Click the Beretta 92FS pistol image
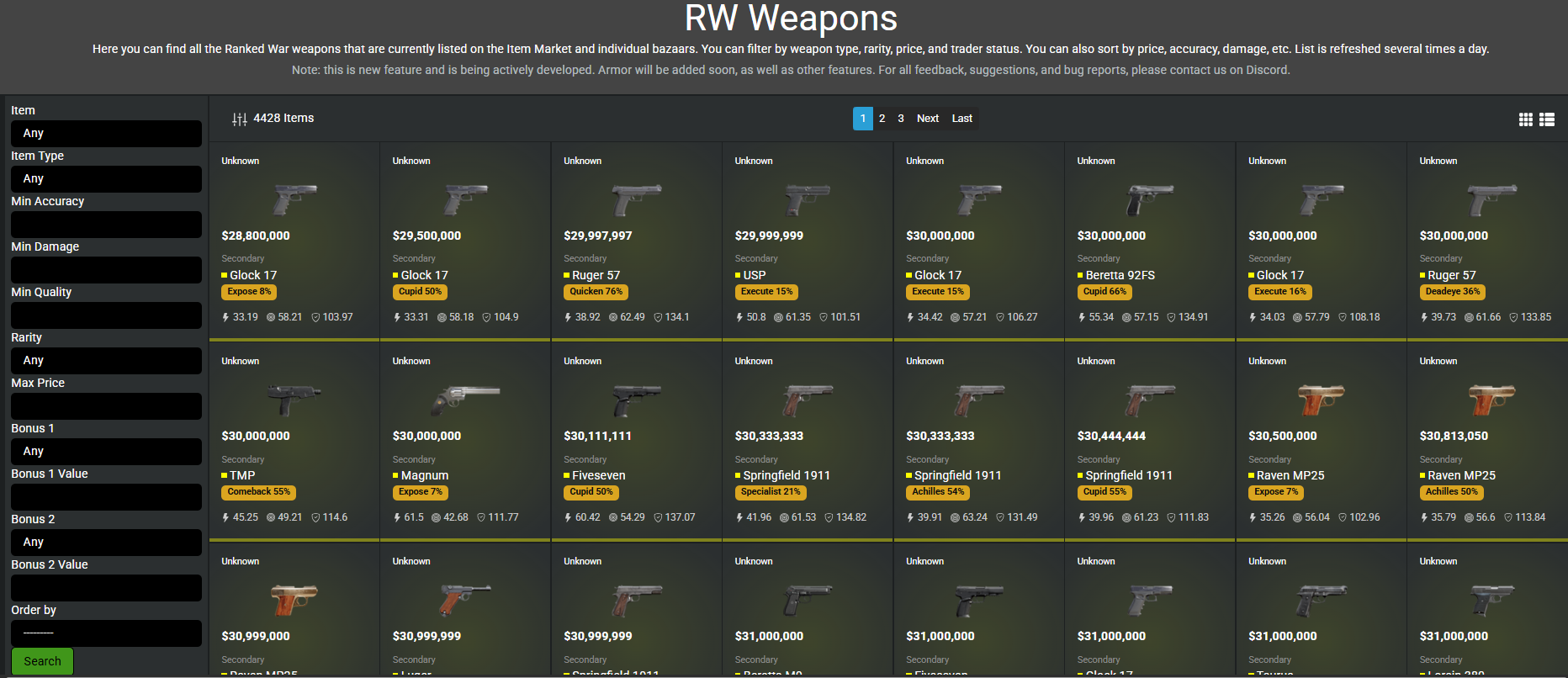Screen dimensions: 1568x678 point(1149,199)
